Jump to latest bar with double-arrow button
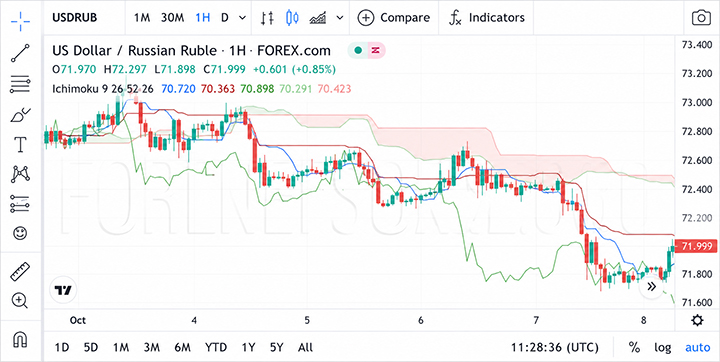 (651, 287)
